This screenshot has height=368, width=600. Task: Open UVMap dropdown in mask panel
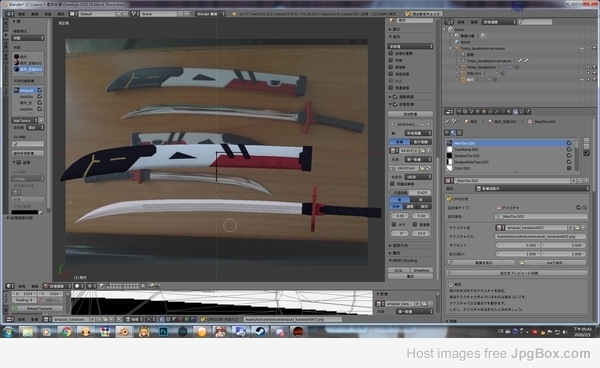pyautogui.click(x=28, y=179)
